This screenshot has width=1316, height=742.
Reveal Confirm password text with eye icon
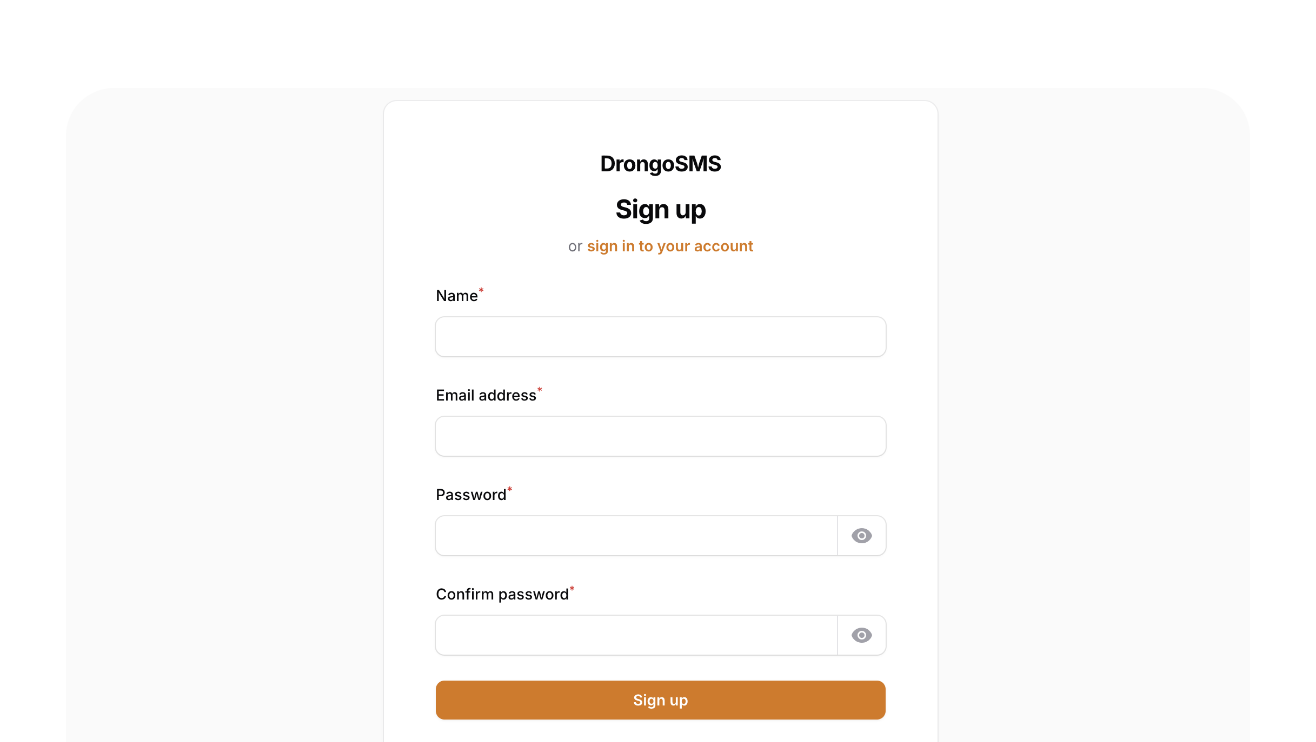click(861, 635)
